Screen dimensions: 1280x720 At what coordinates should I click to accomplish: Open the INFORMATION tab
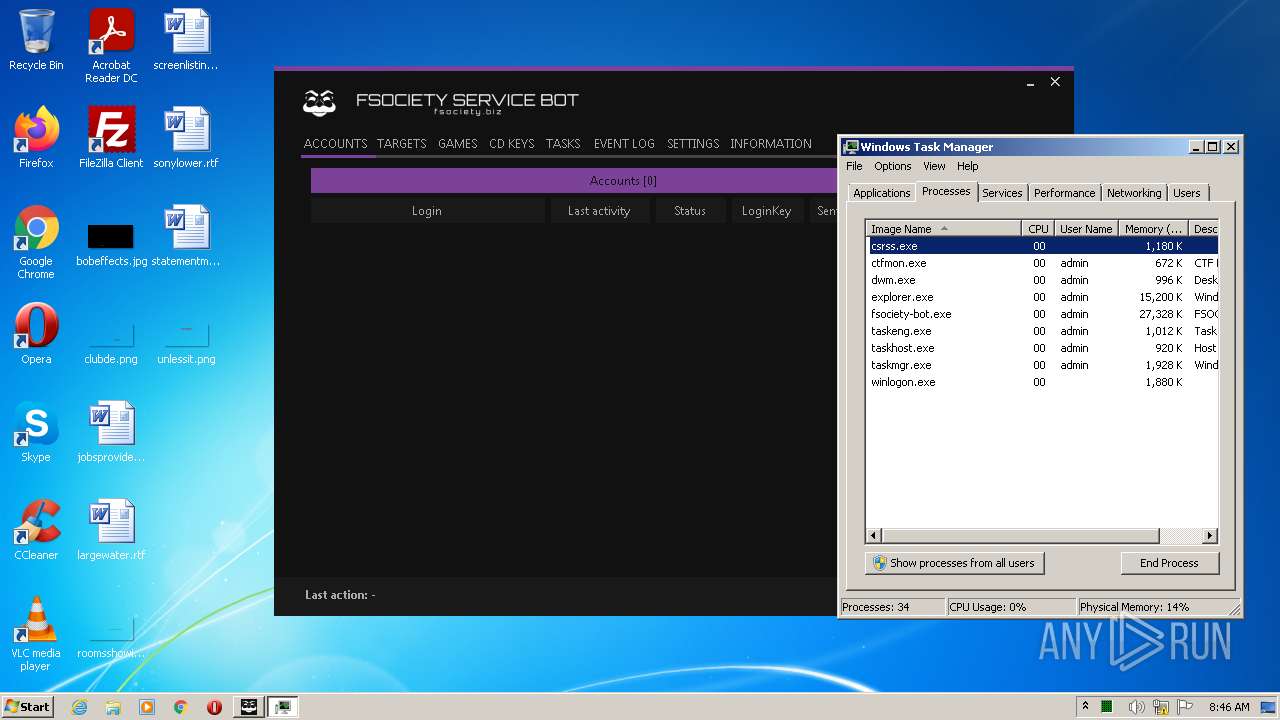point(771,144)
